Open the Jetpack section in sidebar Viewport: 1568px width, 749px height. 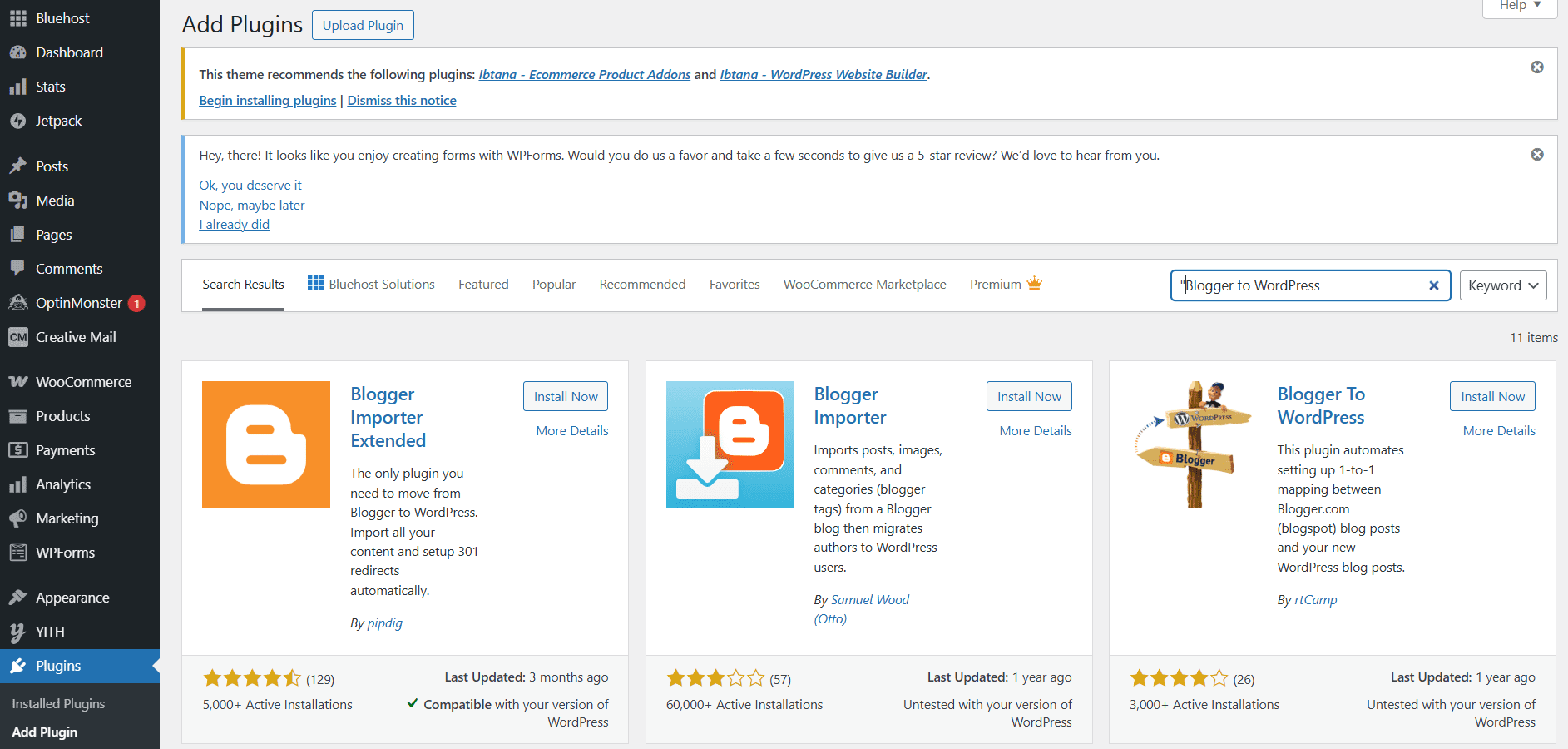tap(18, 121)
